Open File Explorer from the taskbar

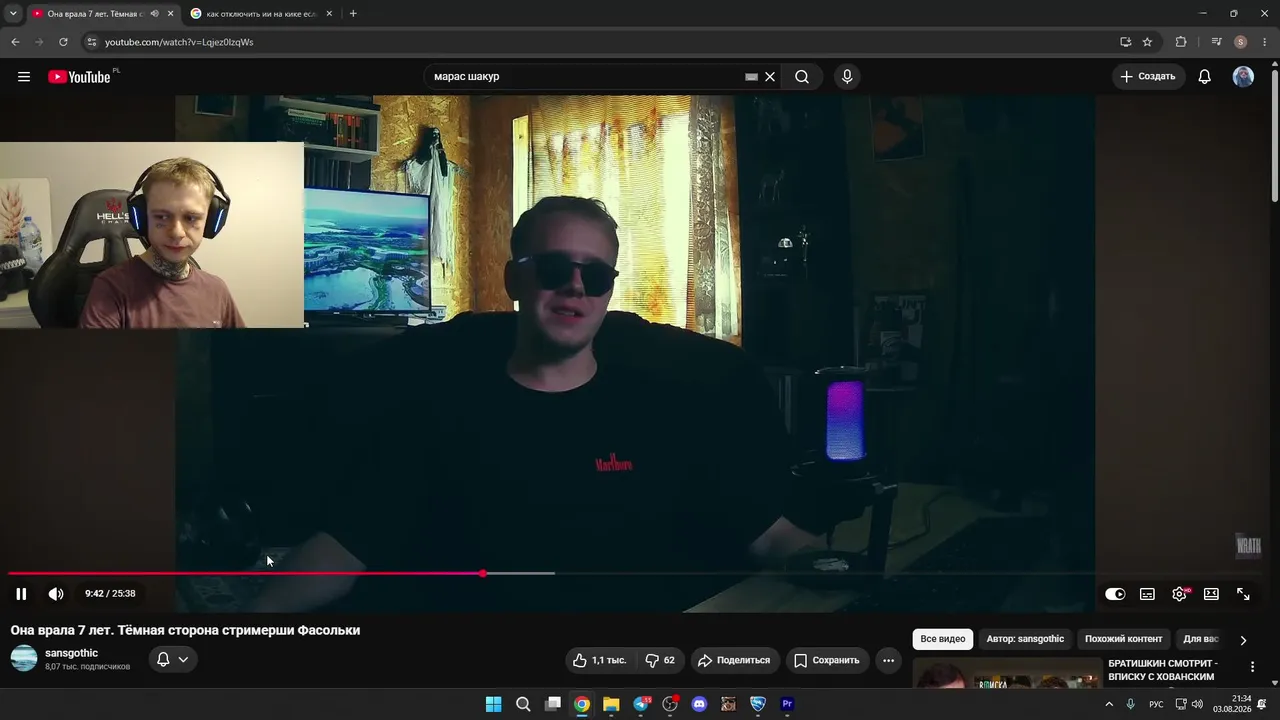click(x=611, y=704)
